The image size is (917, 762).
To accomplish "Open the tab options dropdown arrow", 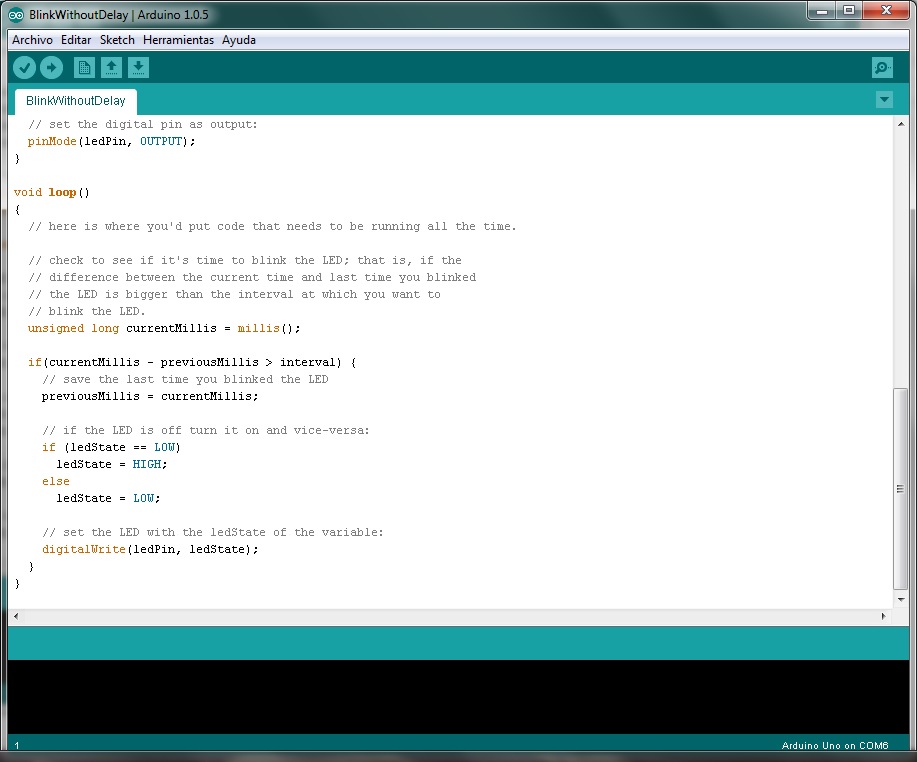I will [884, 100].
